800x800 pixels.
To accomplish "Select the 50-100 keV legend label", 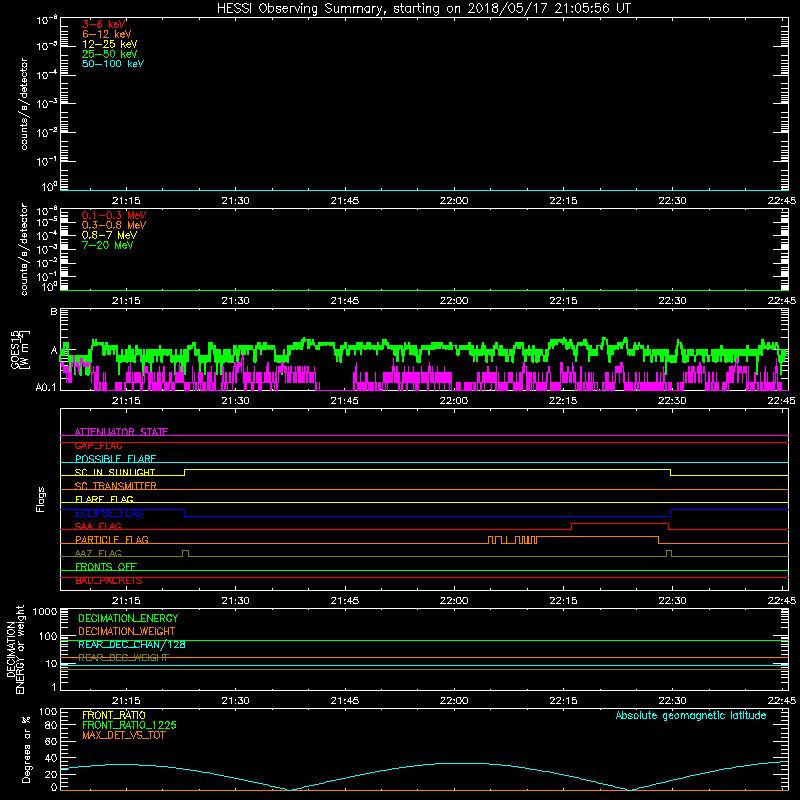I will click(x=113, y=64).
